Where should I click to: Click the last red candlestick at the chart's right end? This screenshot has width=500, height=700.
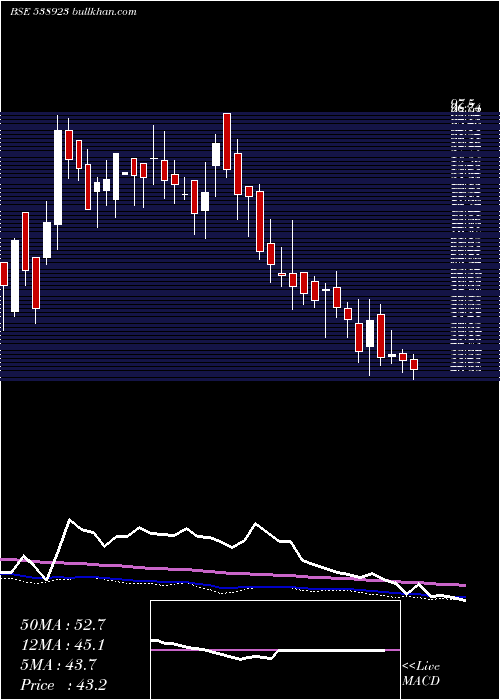click(x=414, y=364)
